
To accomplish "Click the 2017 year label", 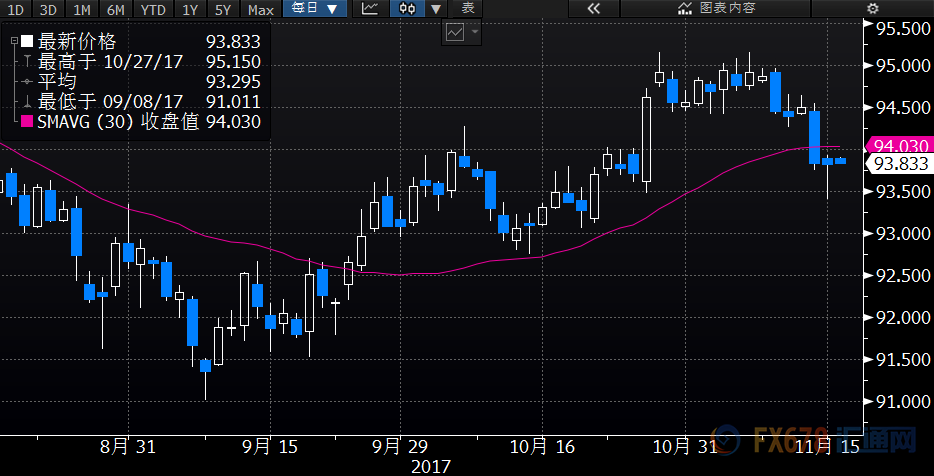I will [431, 466].
